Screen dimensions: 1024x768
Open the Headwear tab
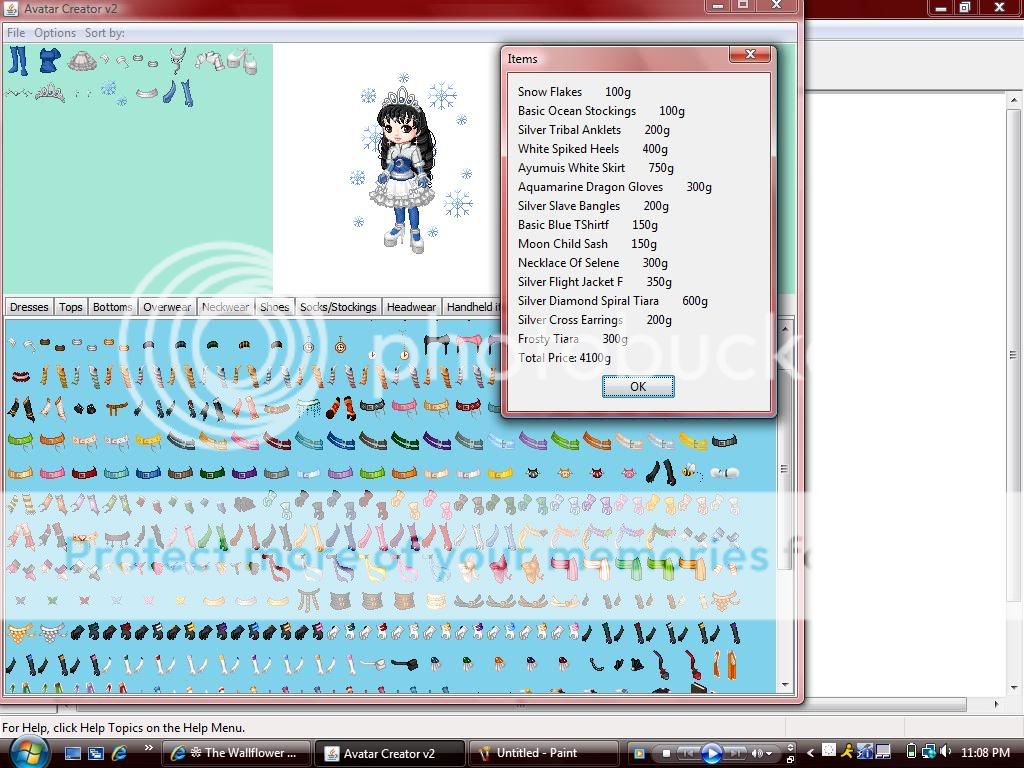pos(411,307)
